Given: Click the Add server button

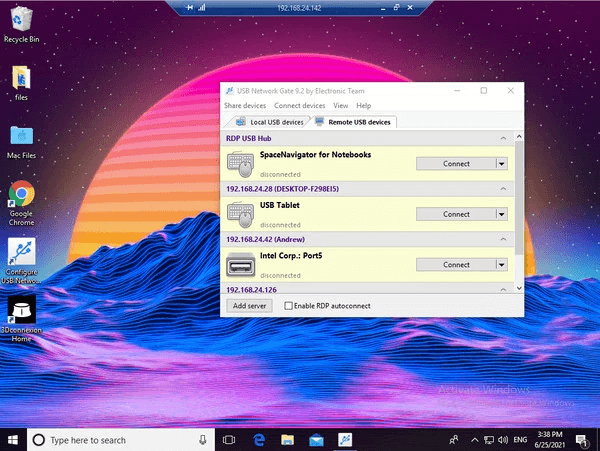Looking at the screenshot, I should pos(249,305).
